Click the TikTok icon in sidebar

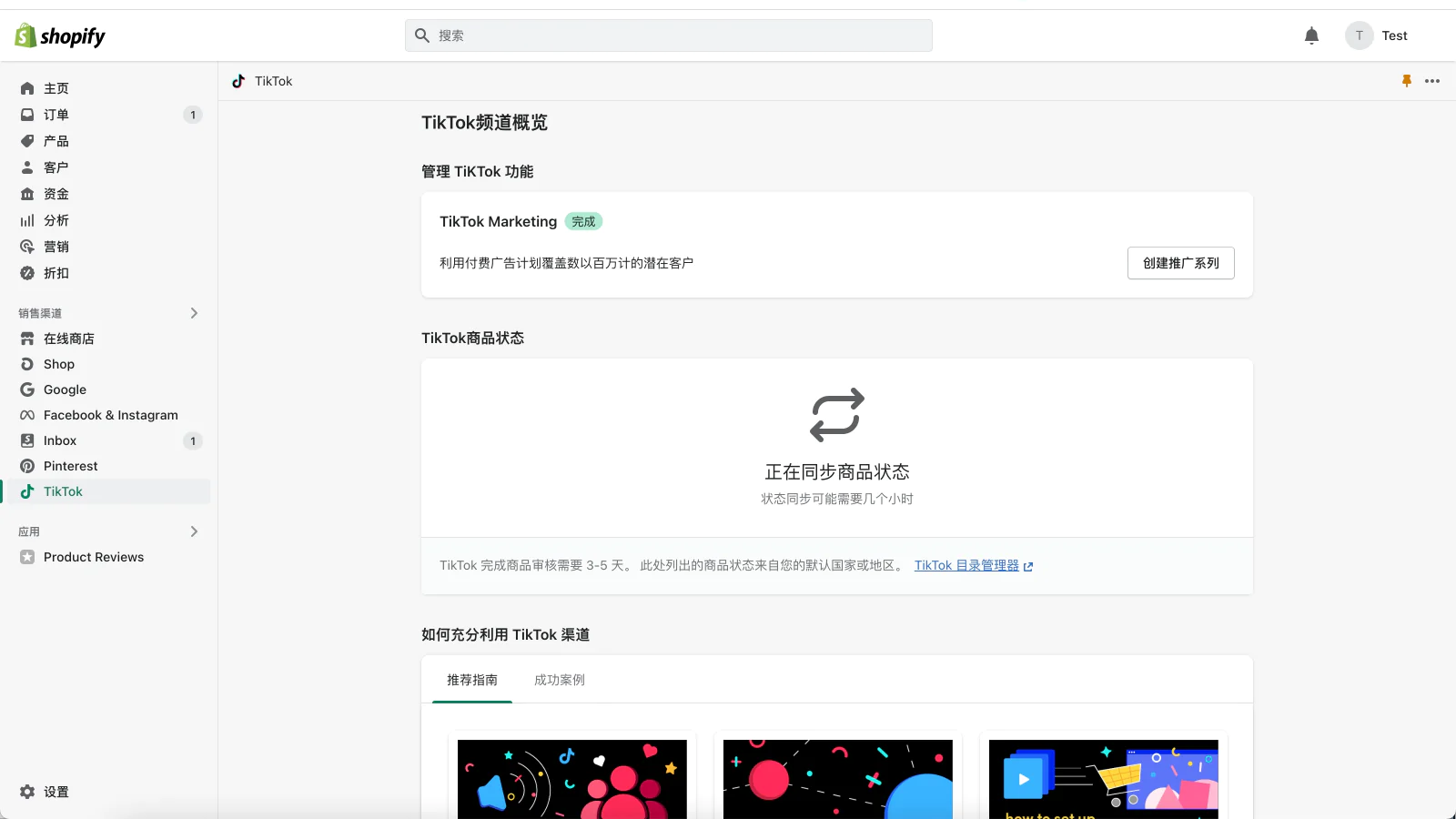pos(27,491)
